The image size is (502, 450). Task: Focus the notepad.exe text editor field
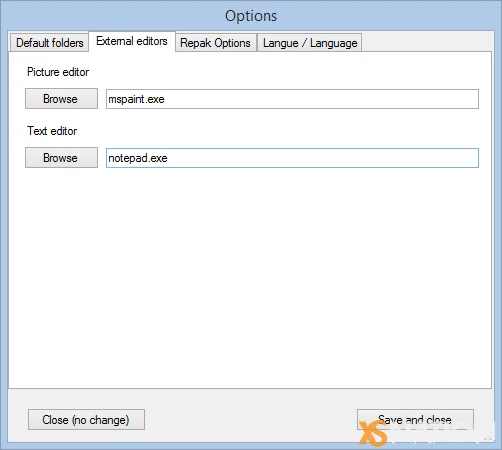(292, 158)
